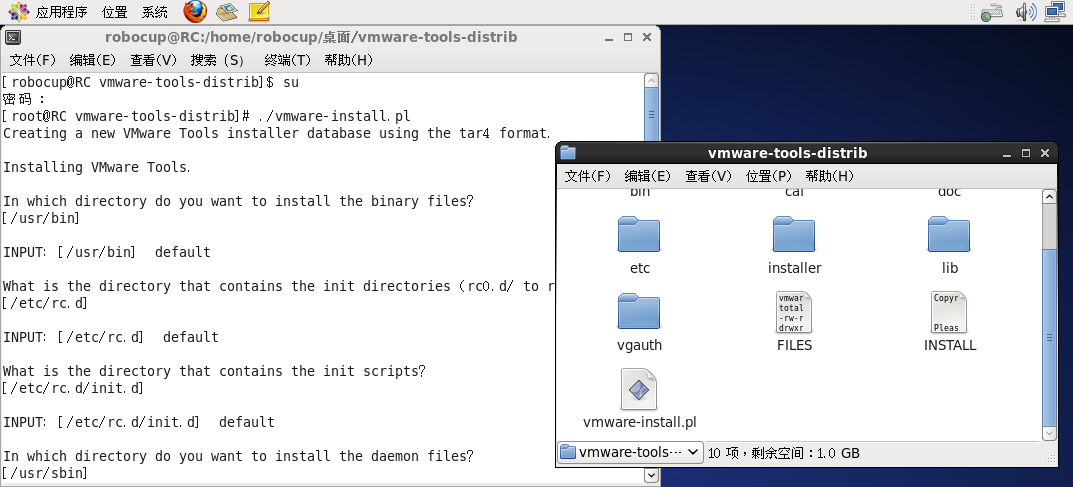
Task: Open file manager 编辑(E) menu
Action: pyautogui.click(x=648, y=176)
